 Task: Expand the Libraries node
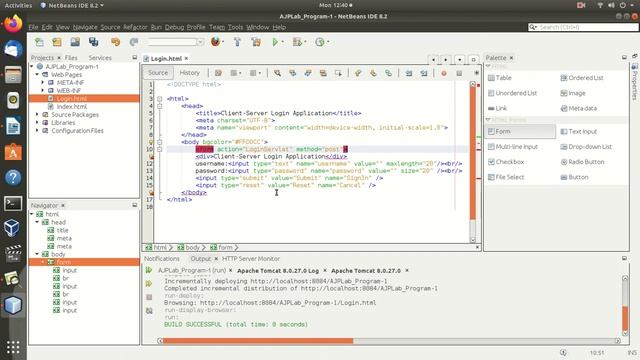(x=37, y=122)
